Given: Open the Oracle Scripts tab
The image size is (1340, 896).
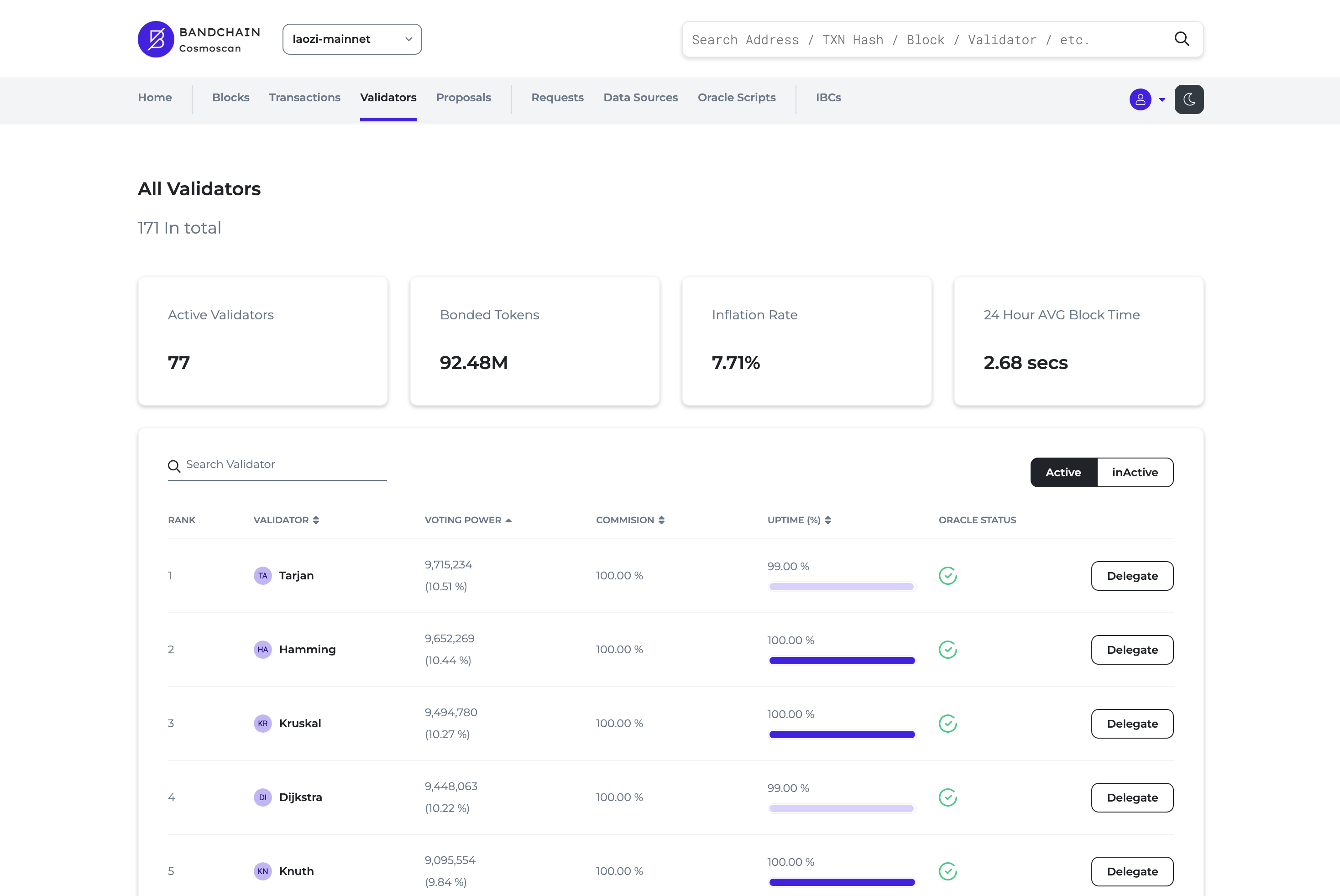Looking at the screenshot, I should [x=736, y=98].
